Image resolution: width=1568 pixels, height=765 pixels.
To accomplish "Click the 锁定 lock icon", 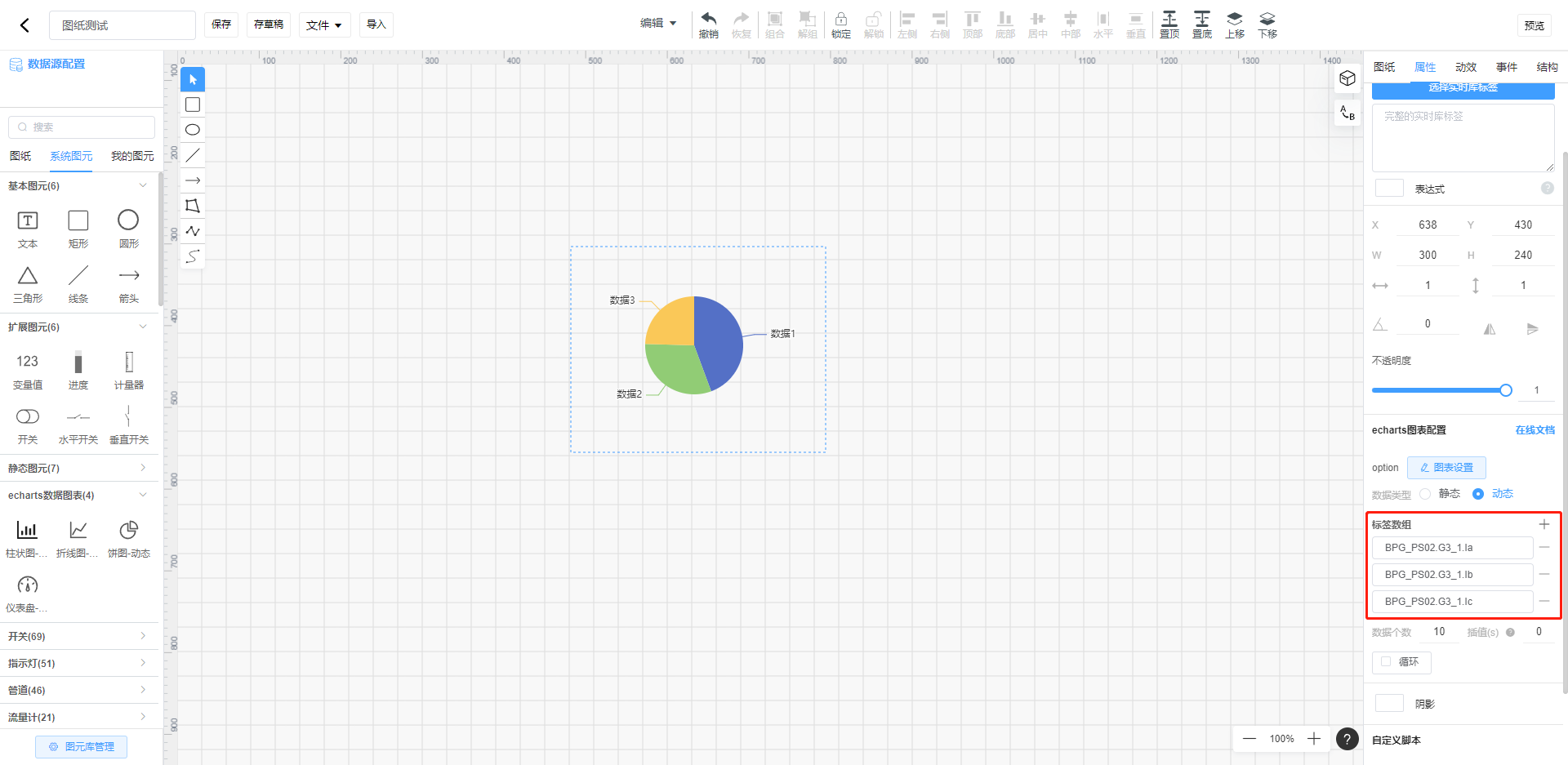I will coord(841,24).
